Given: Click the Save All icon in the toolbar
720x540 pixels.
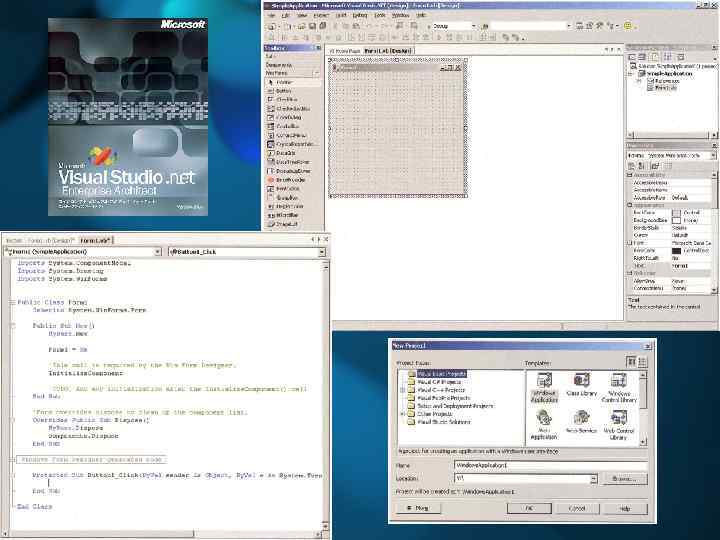Looking at the screenshot, I should (323, 26).
